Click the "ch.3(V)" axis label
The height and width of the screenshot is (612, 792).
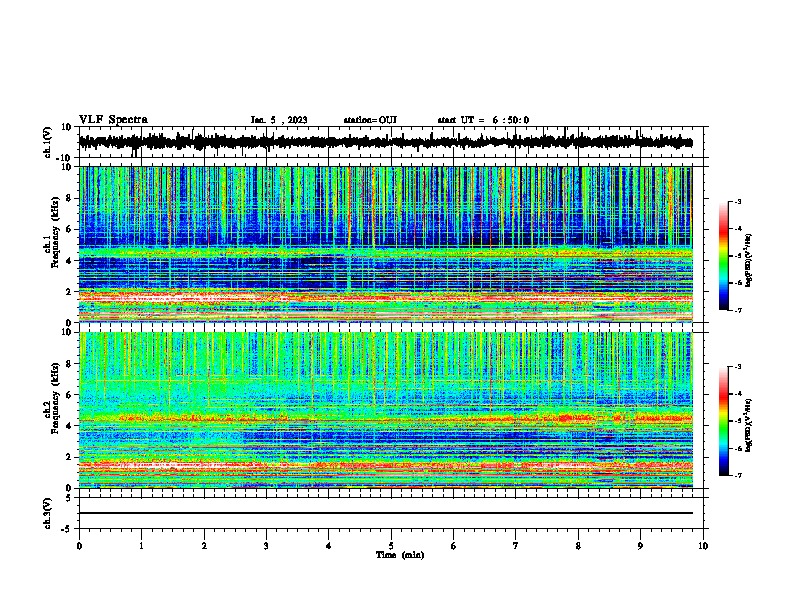point(48,513)
